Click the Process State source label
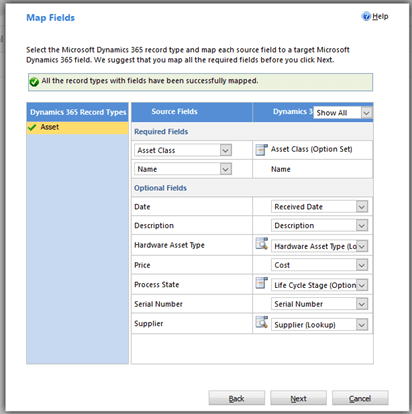412x414 pixels. click(x=157, y=285)
